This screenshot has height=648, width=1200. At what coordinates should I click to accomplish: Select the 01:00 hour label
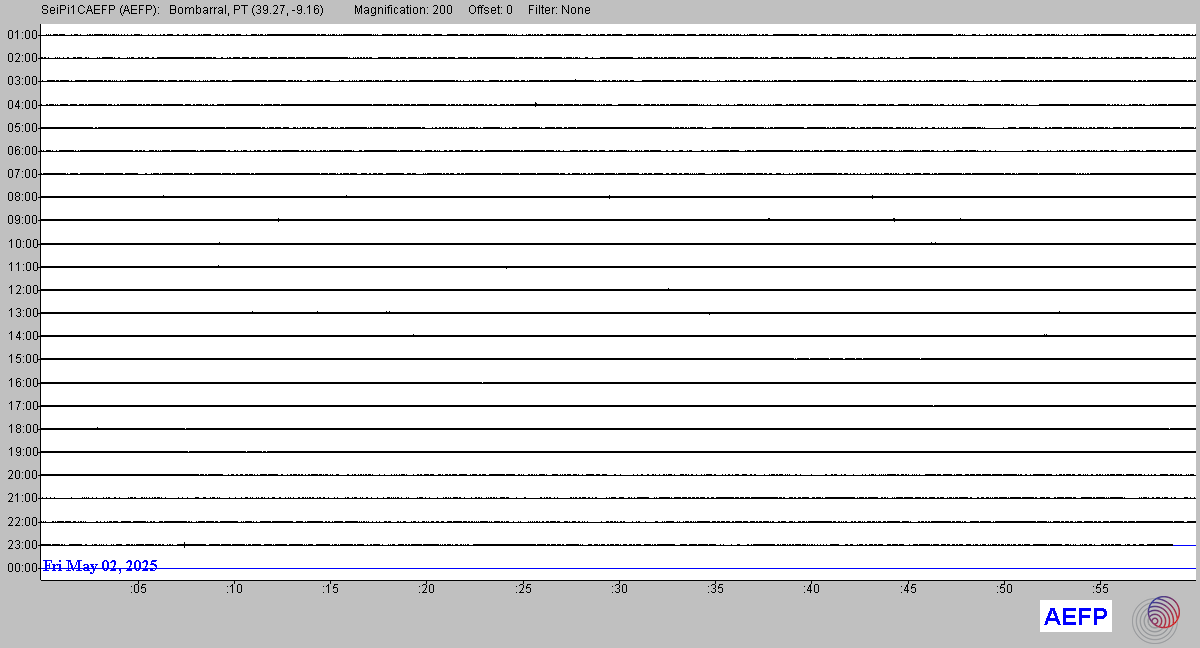pyautogui.click(x=22, y=35)
